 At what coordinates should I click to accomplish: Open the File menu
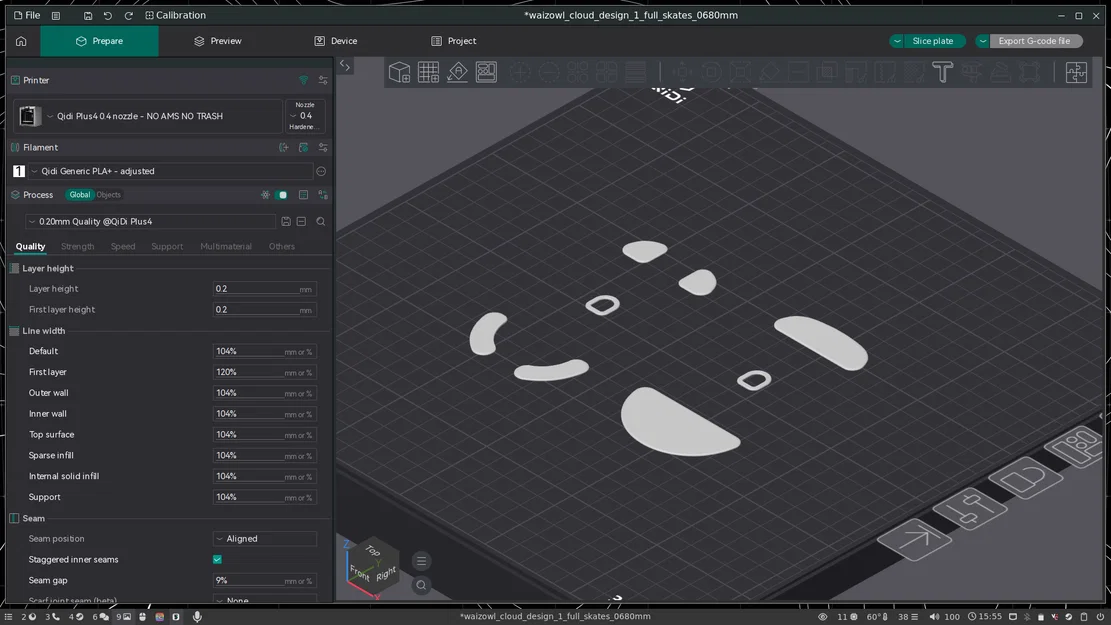[x=27, y=16]
